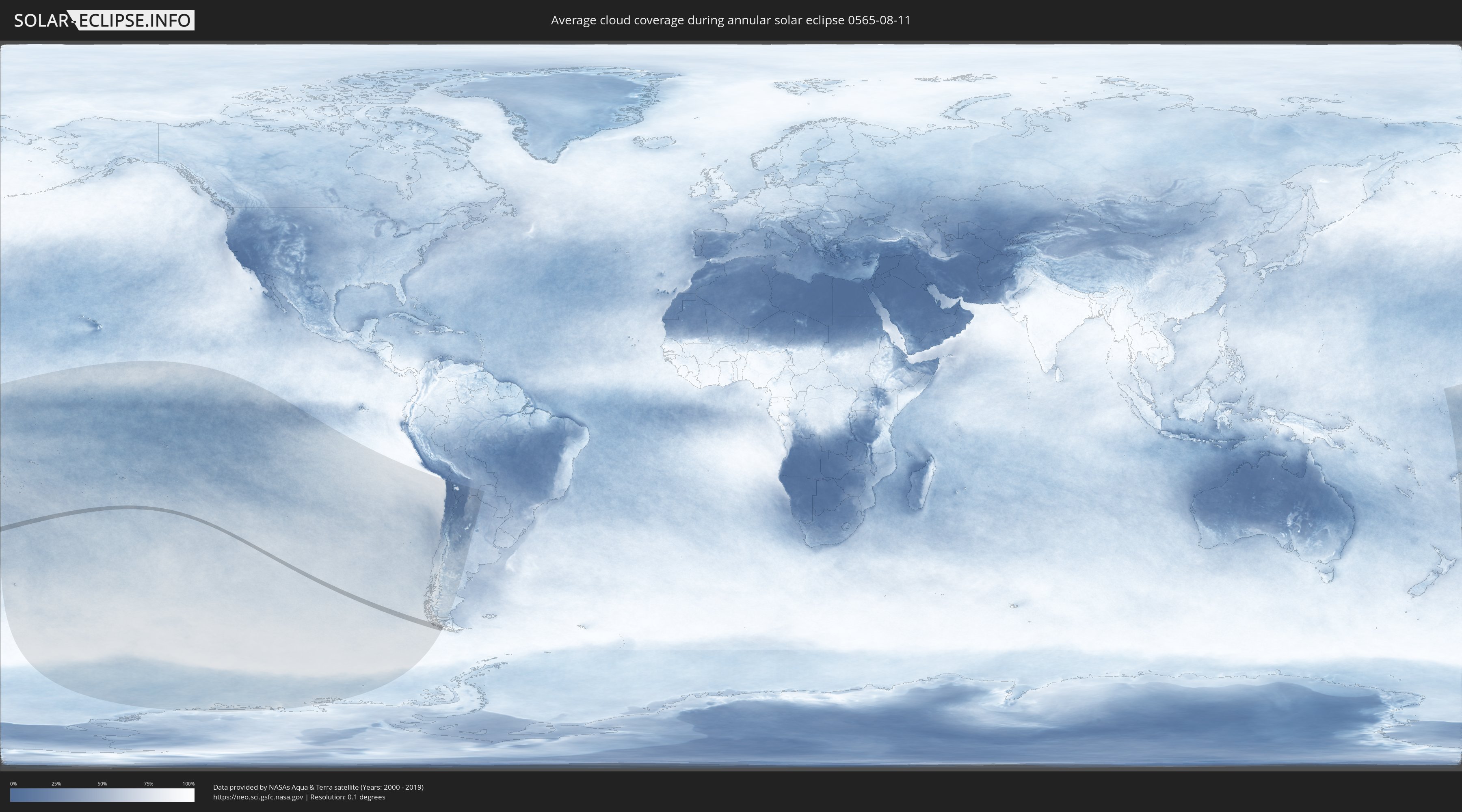1462x812 pixels.
Task: Click the '50%' legend label
Action: point(102,784)
